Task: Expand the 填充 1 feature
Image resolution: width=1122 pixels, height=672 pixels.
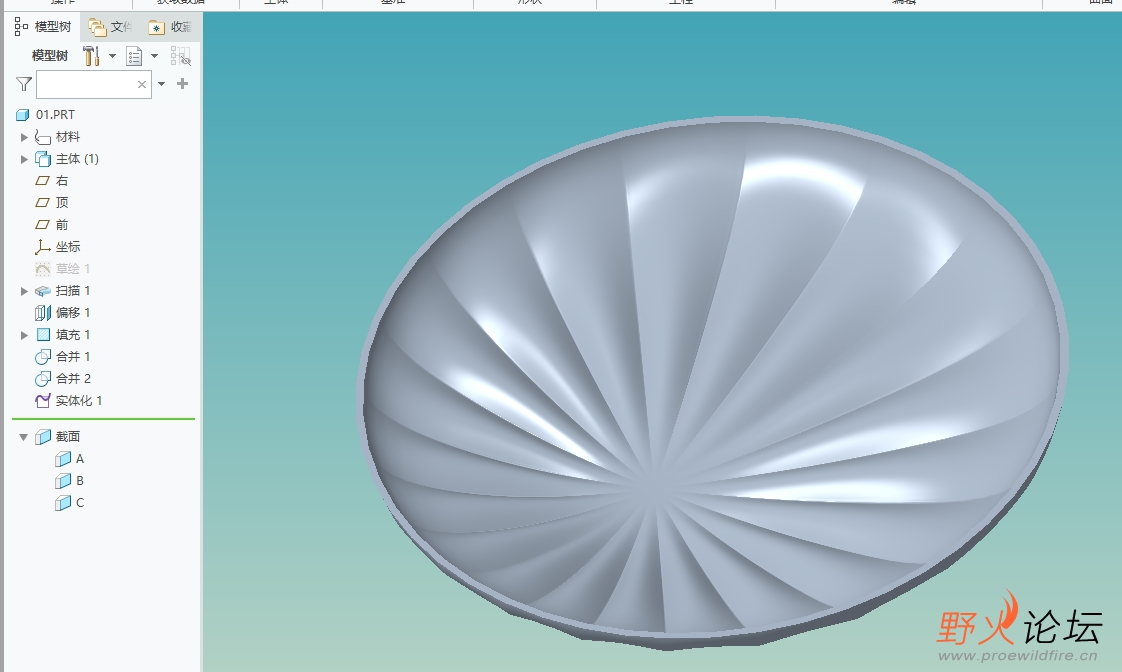Action: pyautogui.click(x=24, y=335)
